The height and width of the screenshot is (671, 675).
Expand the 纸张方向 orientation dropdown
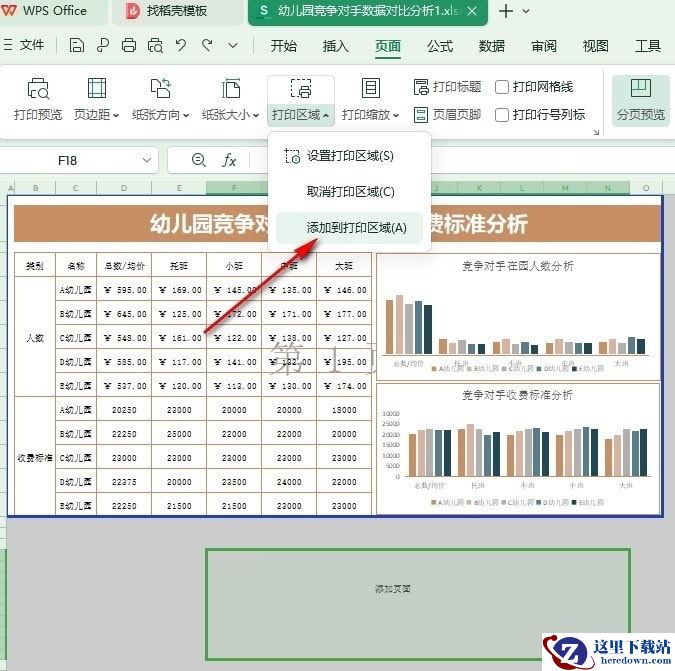click(160, 99)
